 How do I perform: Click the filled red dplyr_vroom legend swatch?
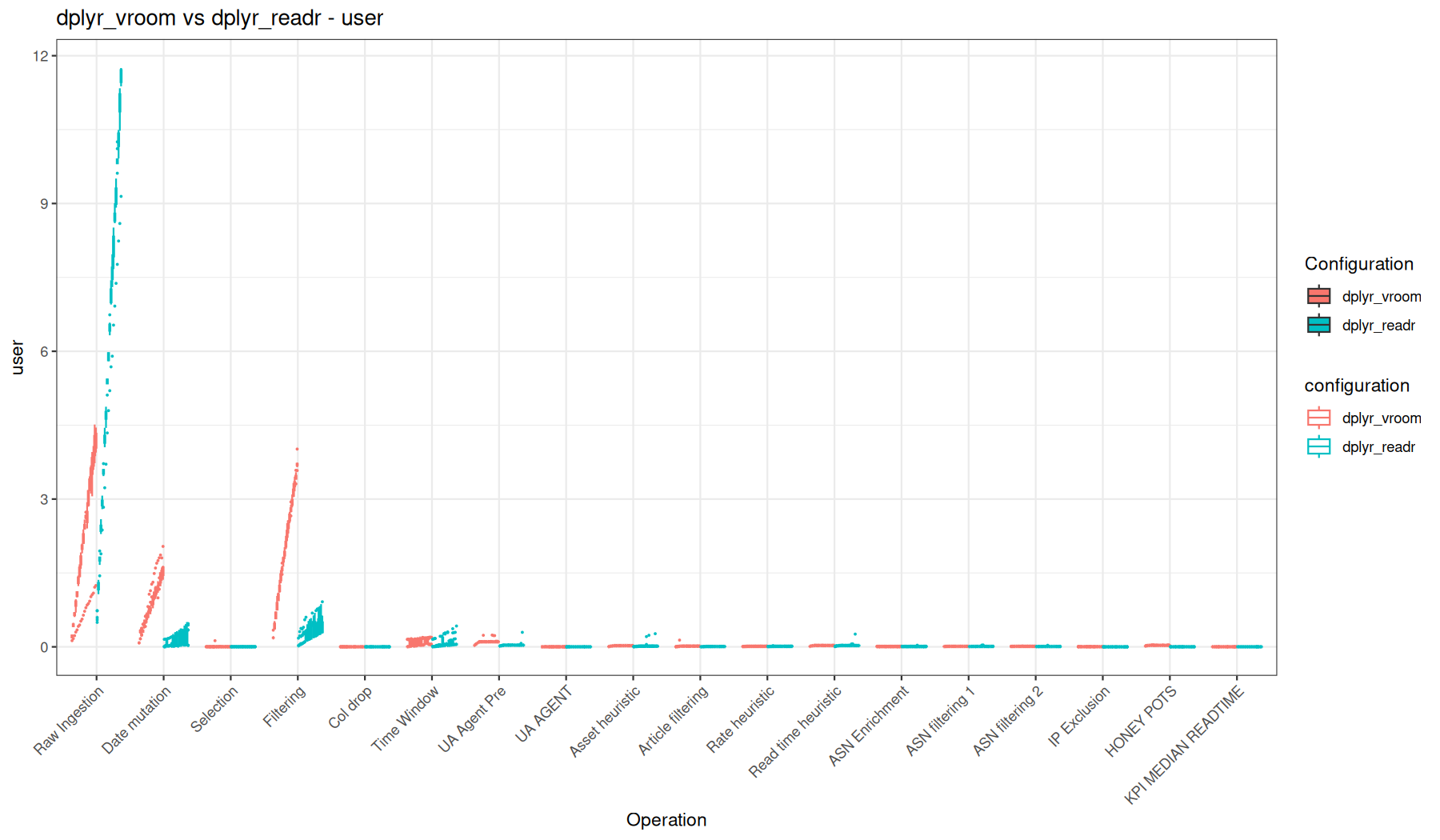coord(1319,297)
